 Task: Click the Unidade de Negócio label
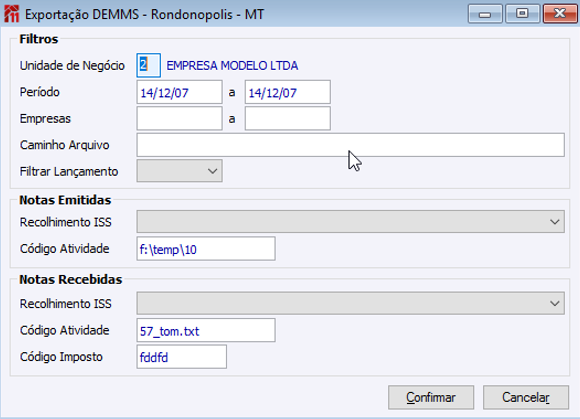coord(72,66)
